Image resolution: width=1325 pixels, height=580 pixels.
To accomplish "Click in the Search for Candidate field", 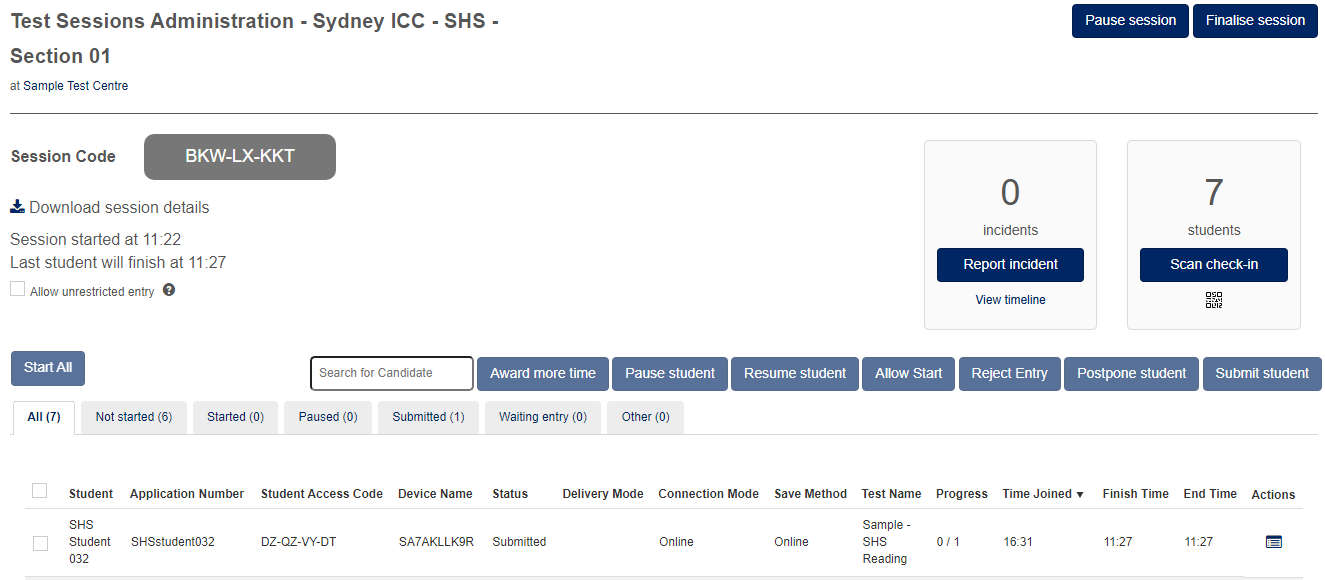I will tap(391, 373).
